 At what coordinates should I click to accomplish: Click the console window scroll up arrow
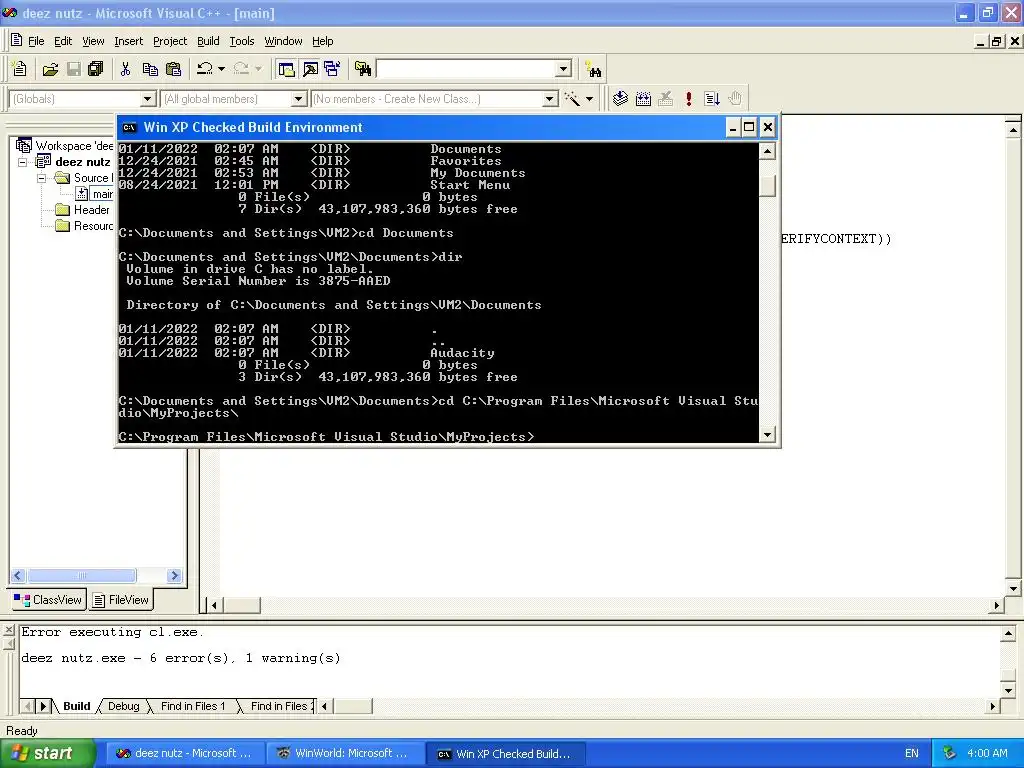click(767, 152)
